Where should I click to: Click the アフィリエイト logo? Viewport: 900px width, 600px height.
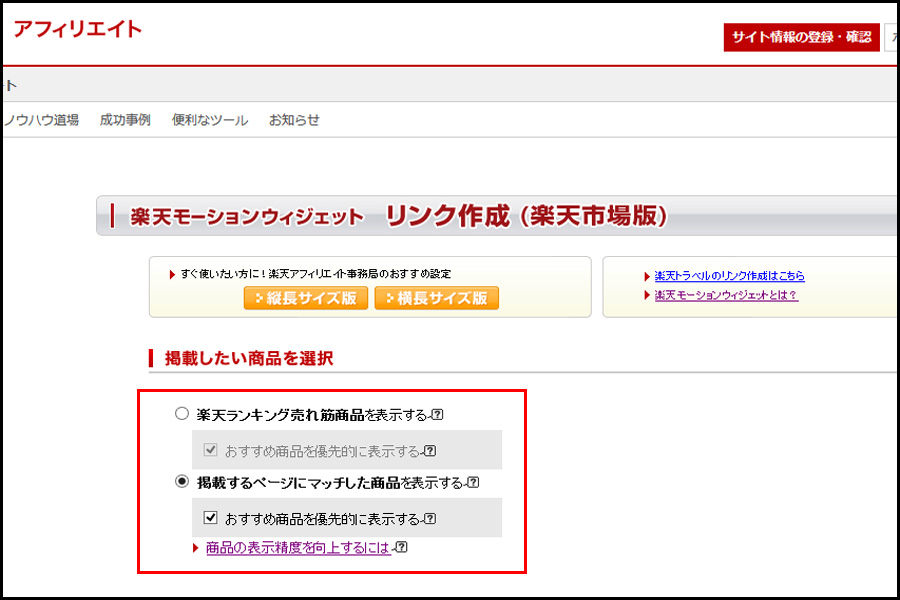tap(77, 29)
